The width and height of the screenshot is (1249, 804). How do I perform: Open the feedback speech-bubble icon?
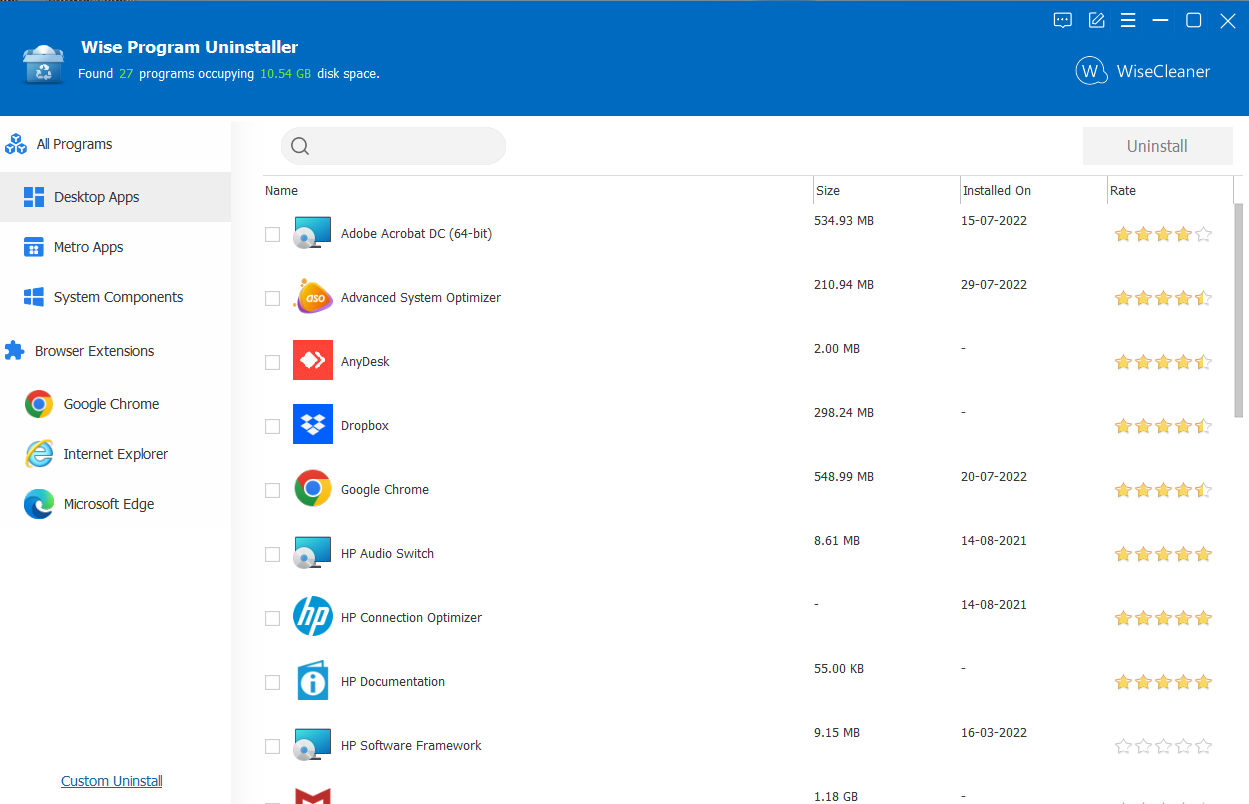1061,20
